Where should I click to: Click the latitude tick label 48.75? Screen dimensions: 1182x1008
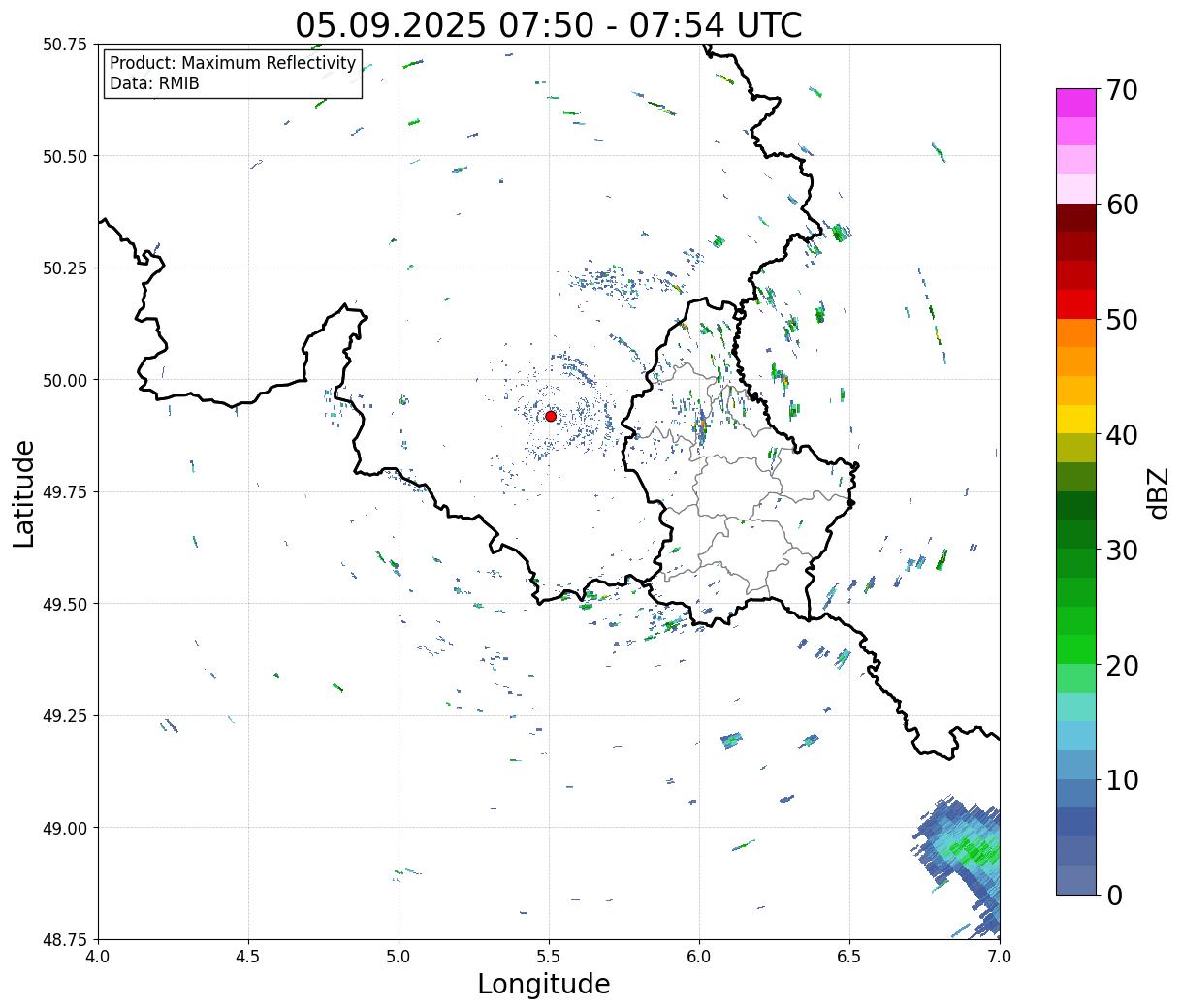pyautogui.click(x=64, y=939)
